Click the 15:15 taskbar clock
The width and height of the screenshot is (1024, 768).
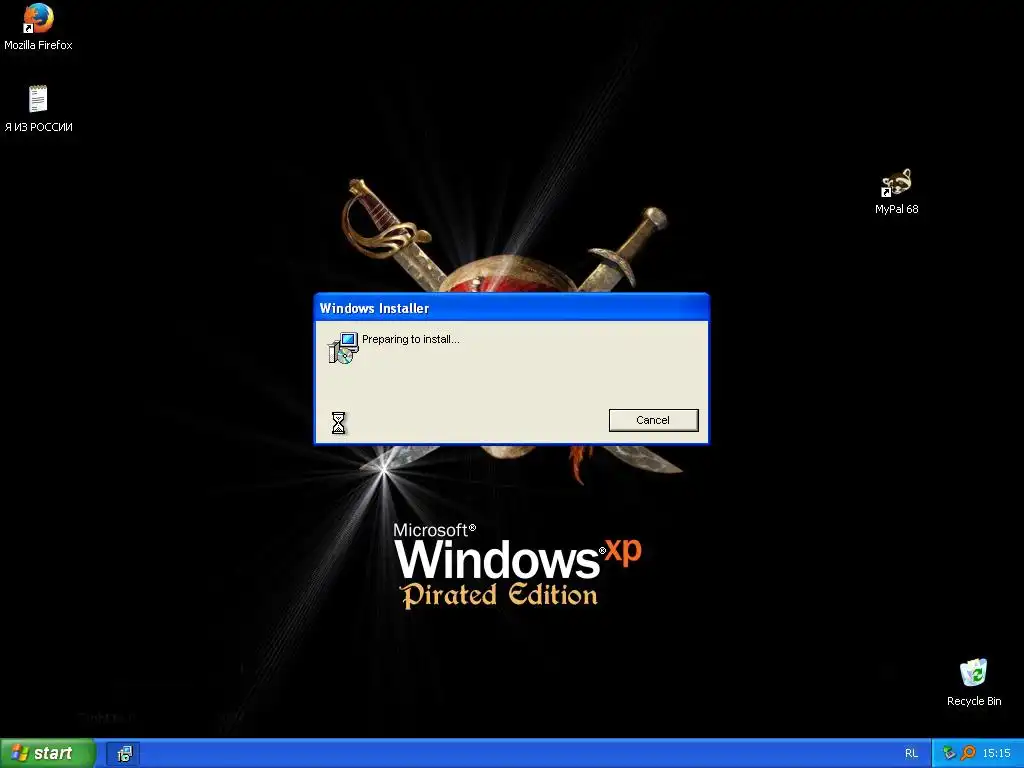[x=997, y=753]
